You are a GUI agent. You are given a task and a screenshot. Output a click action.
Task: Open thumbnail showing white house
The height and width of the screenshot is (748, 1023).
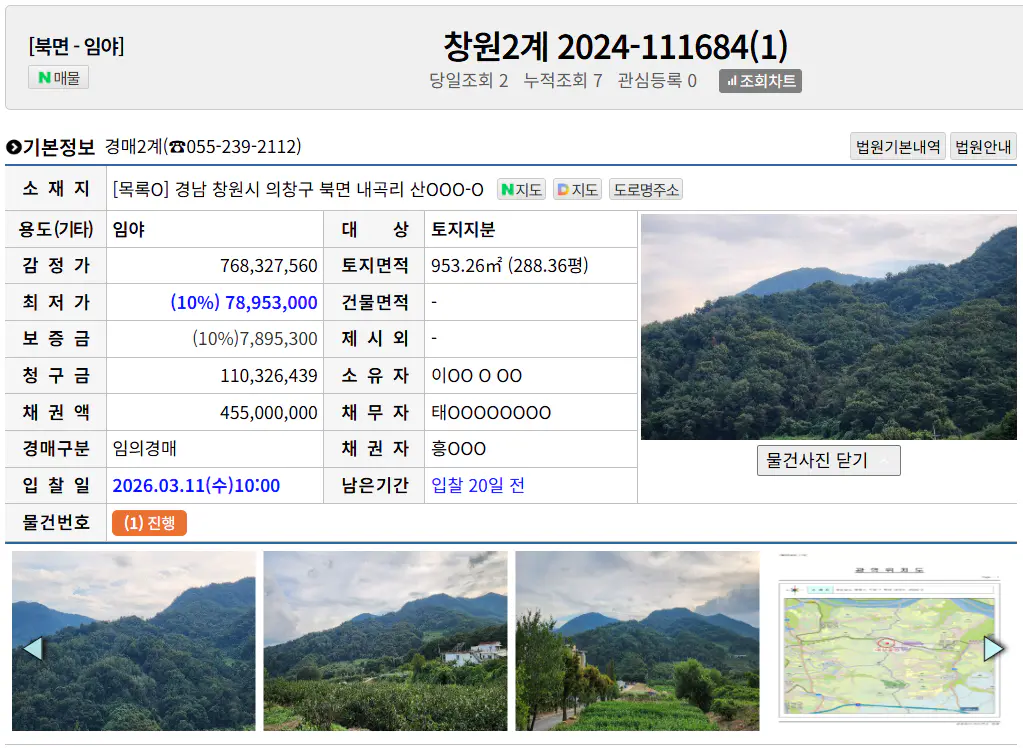coord(385,640)
